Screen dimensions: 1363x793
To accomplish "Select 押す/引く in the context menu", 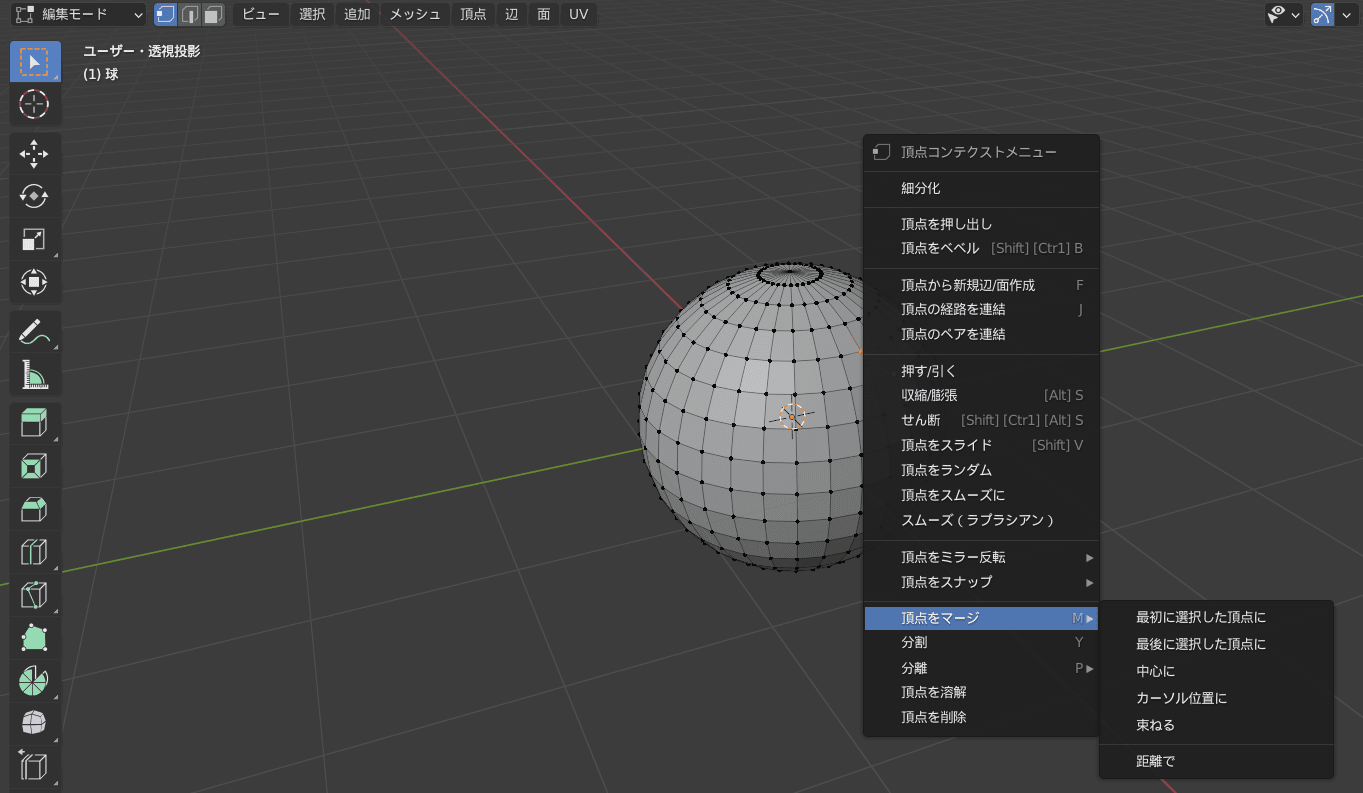I will [x=982, y=371].
